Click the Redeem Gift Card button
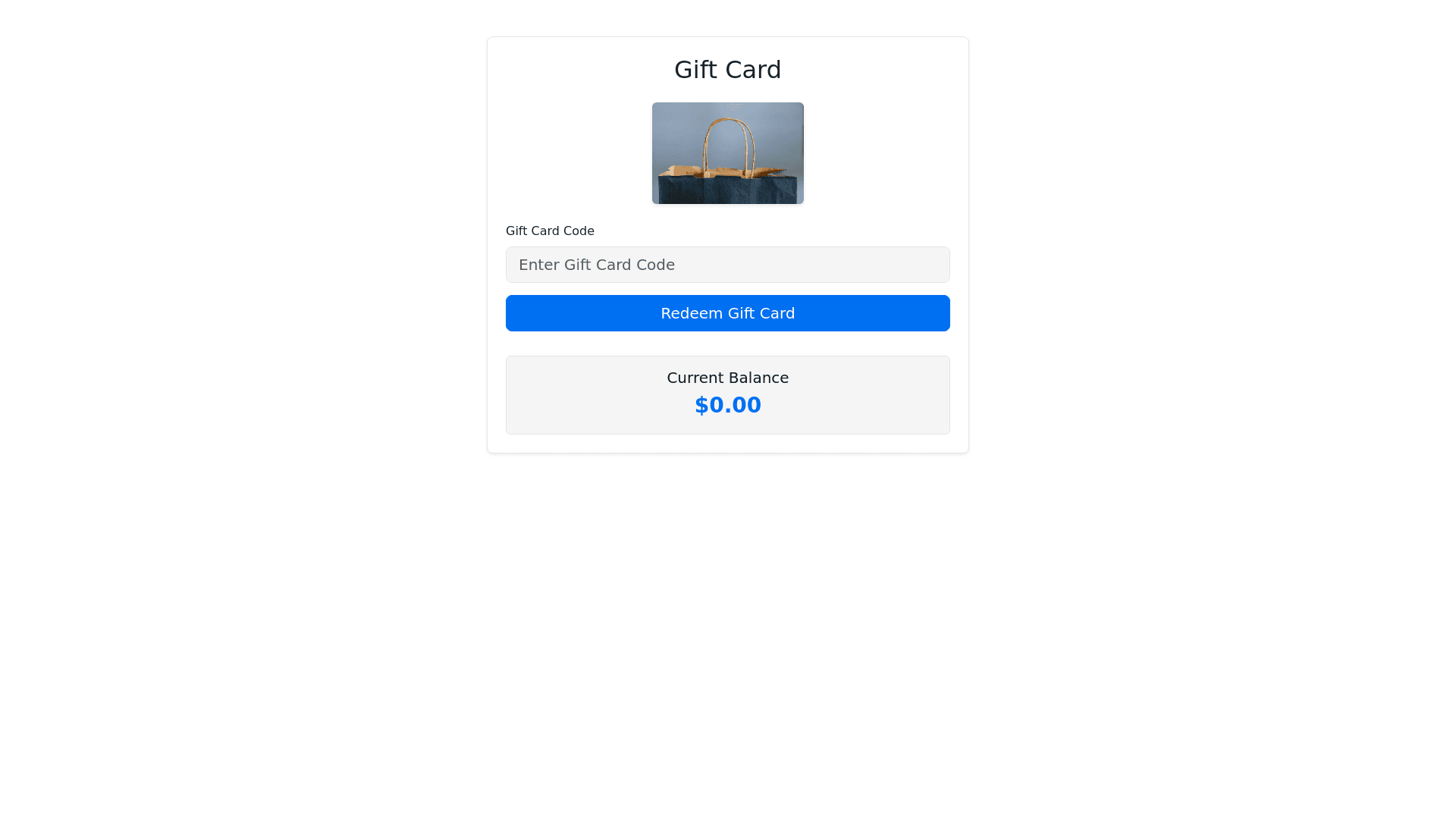1456x819 pixels. [728, 313]
